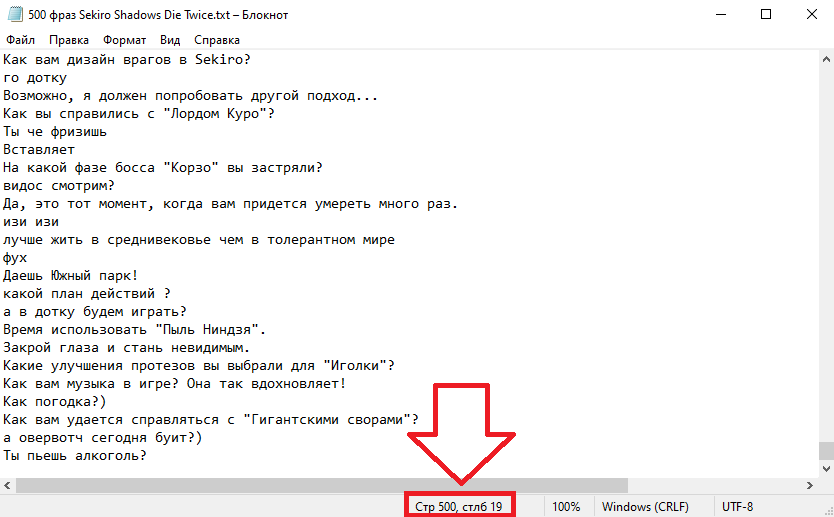Click the vertical scrollbar up arrow
Image resolution: width=834 pixels, height=517 pixels.
(826, 59)
